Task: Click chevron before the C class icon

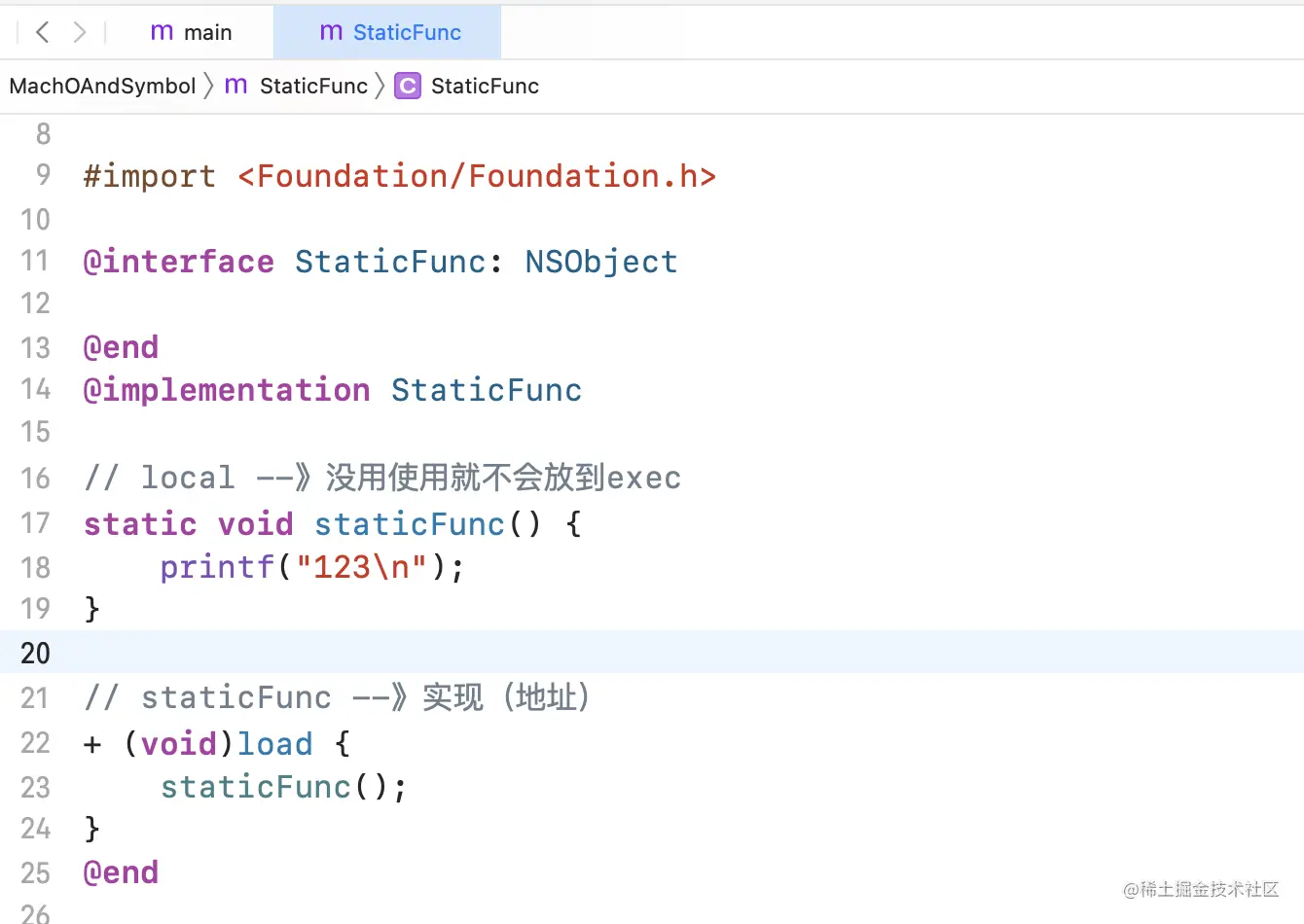Action: [x=380, y=86]
